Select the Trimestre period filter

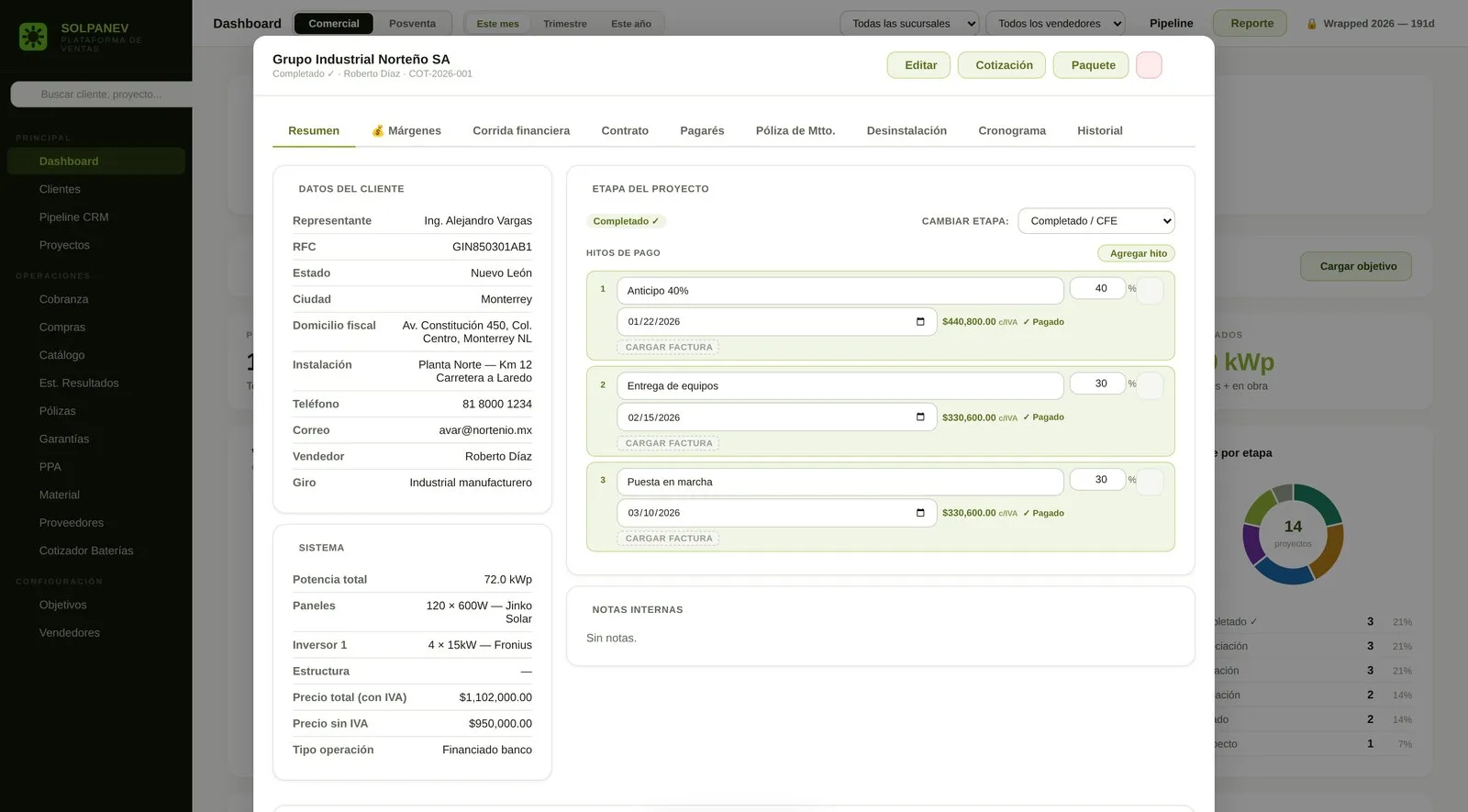pos(565,24)
